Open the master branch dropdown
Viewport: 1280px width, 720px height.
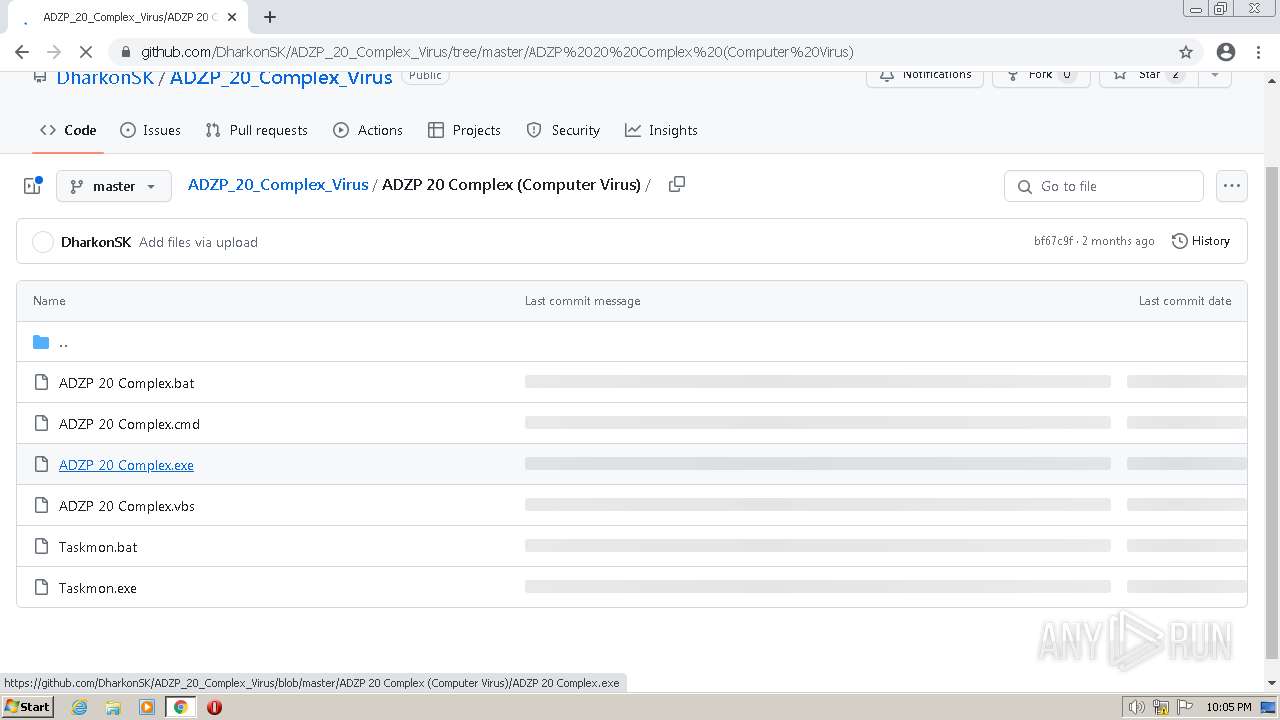coord(114,186)
